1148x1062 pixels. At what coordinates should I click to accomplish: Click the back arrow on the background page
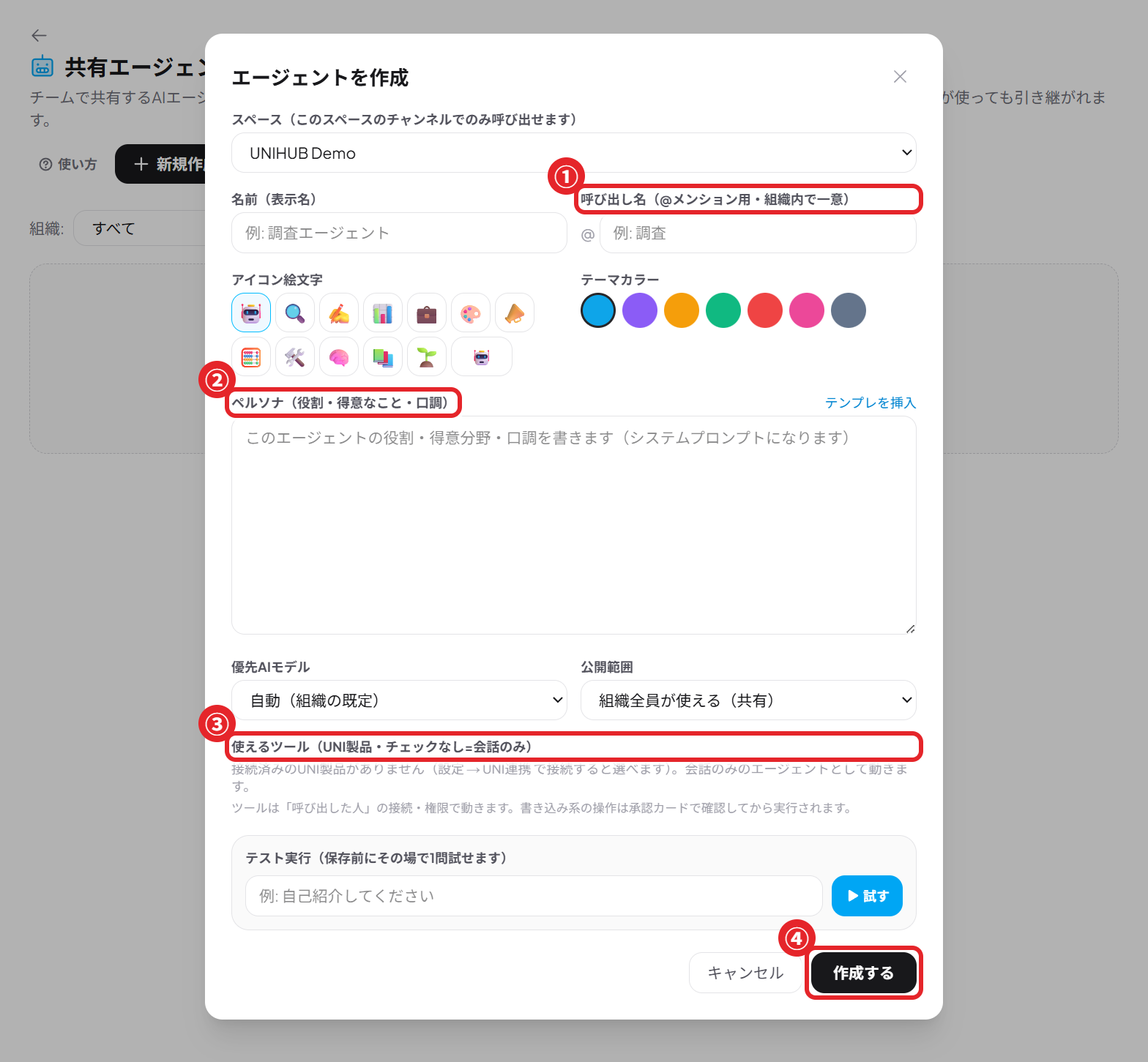click(39, 35)
